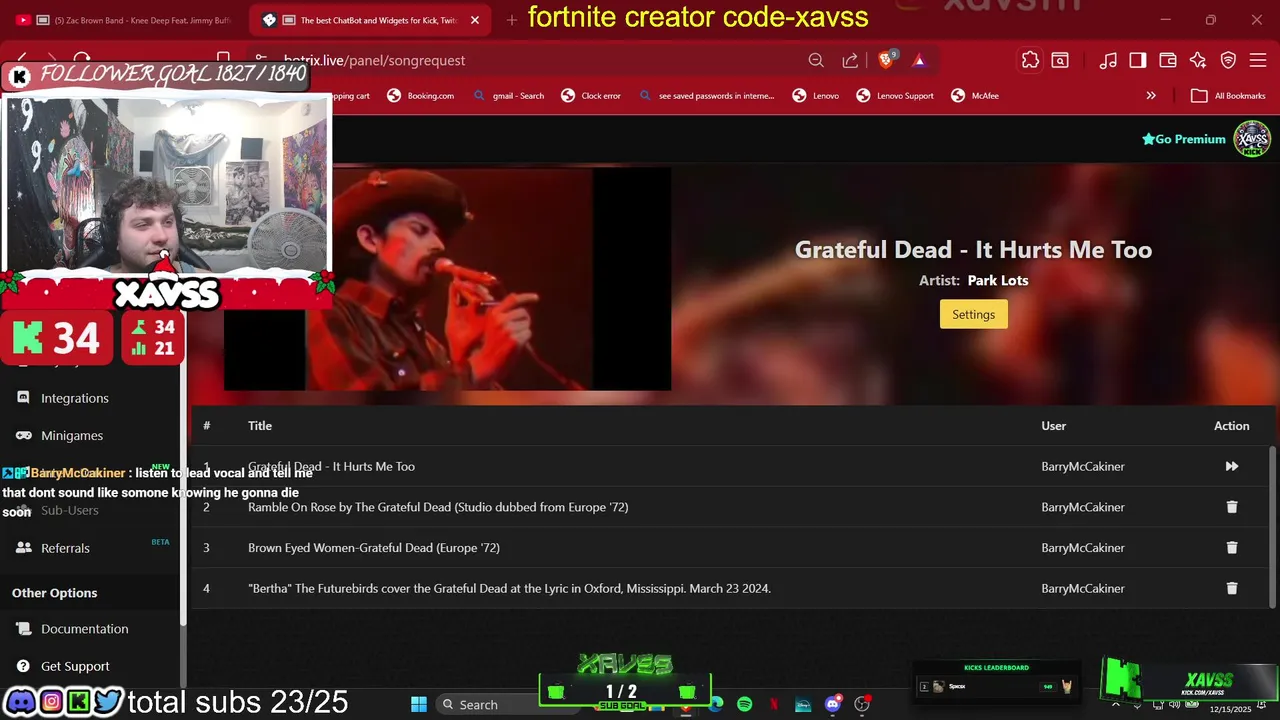This screenshot has height=720, width=1280.
Task: Click the page vertical scrollbar
Action: 1273,526
